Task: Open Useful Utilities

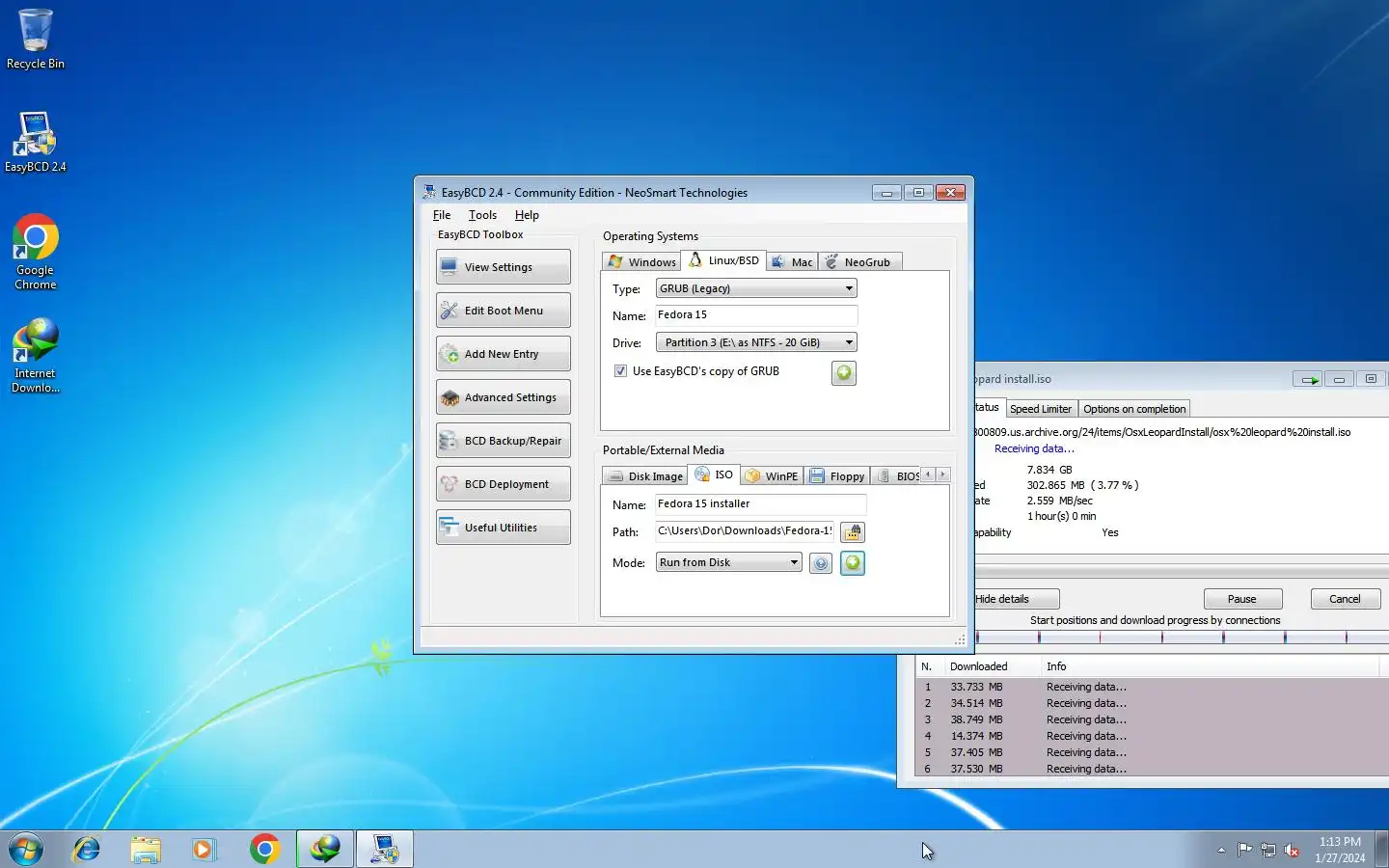Action: [x=503, y=528]
